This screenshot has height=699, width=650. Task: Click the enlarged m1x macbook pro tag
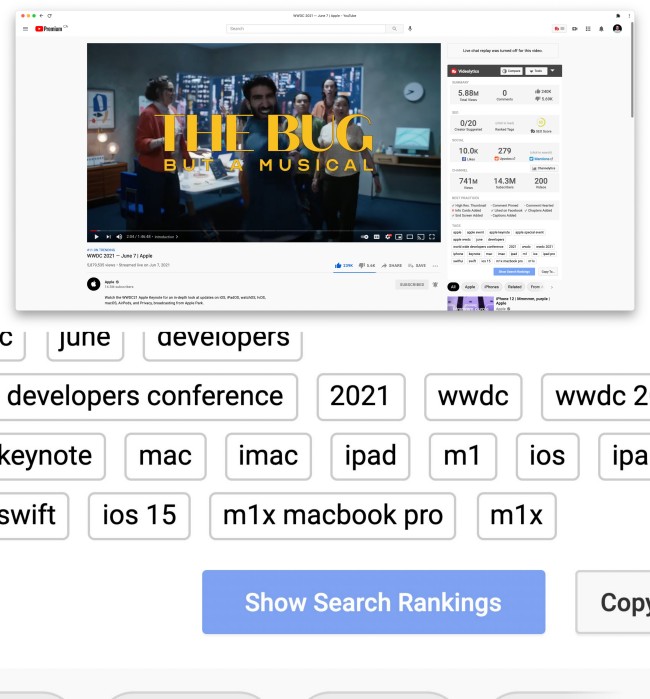tap(333, 516)
